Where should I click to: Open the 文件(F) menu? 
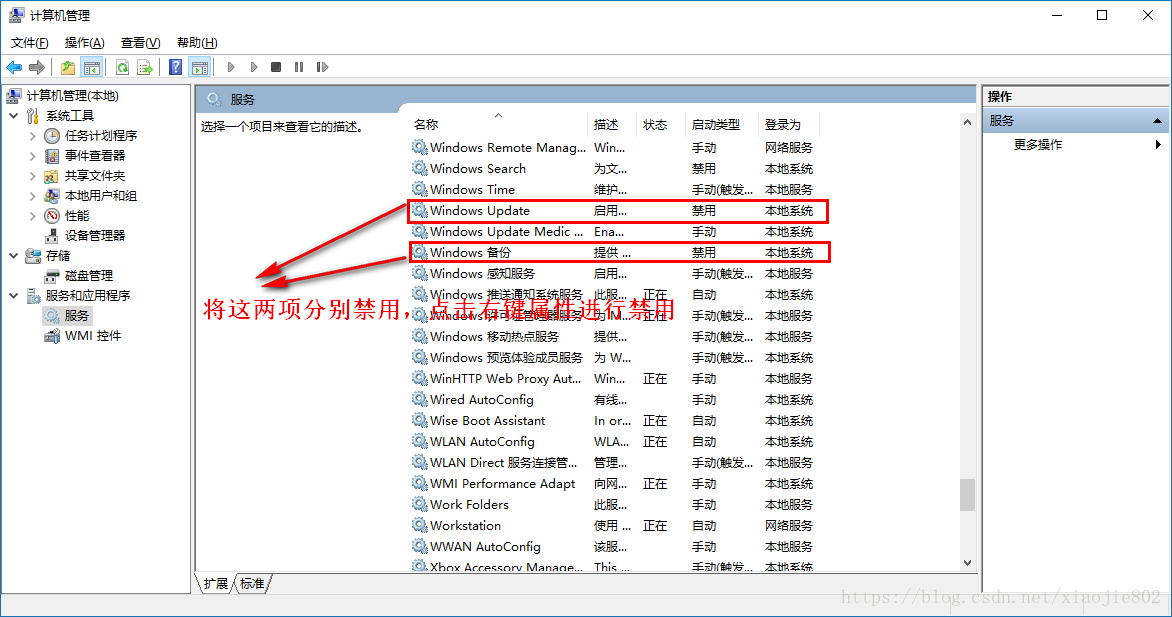[x=29, y=43]
